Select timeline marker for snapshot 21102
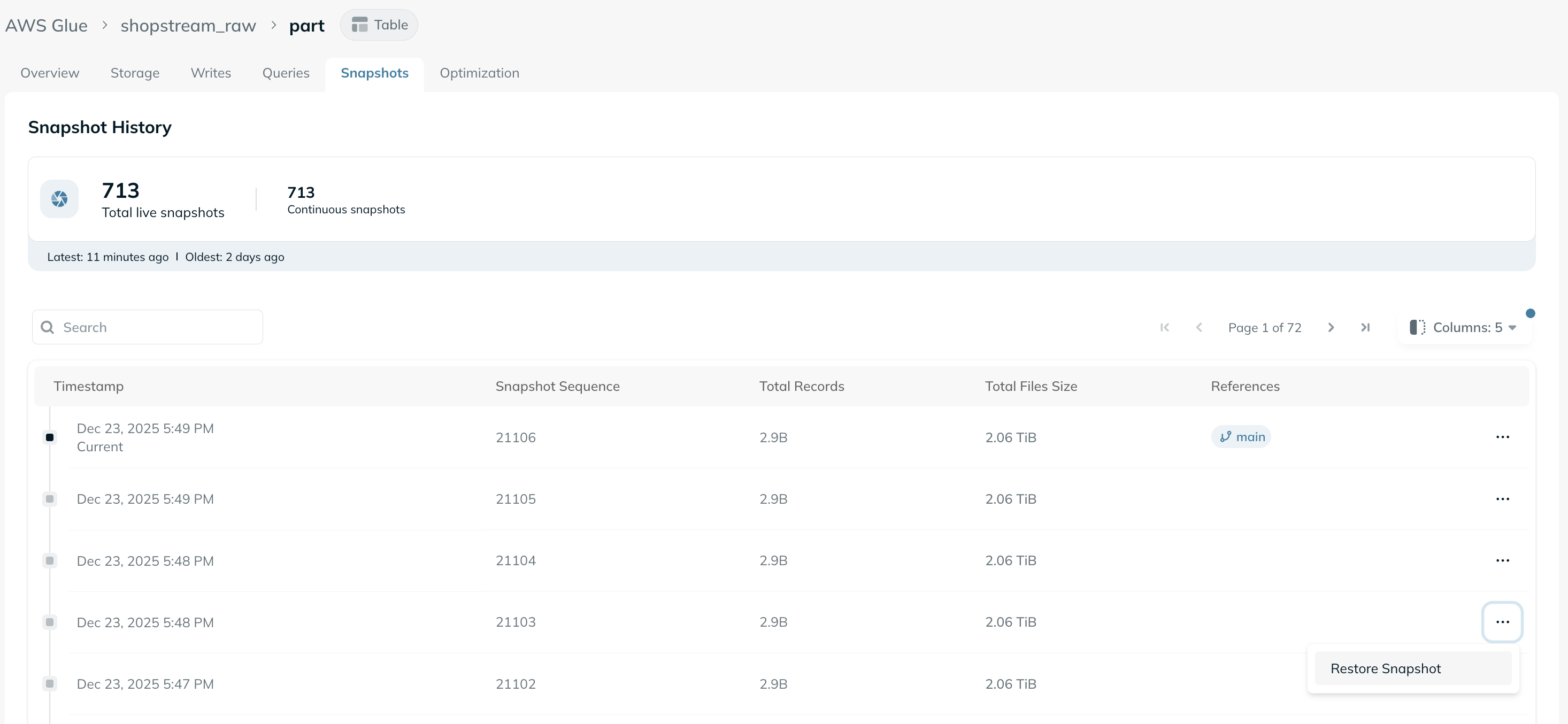This screenshot has width=1568, height=724. click(x=50, y=684)
